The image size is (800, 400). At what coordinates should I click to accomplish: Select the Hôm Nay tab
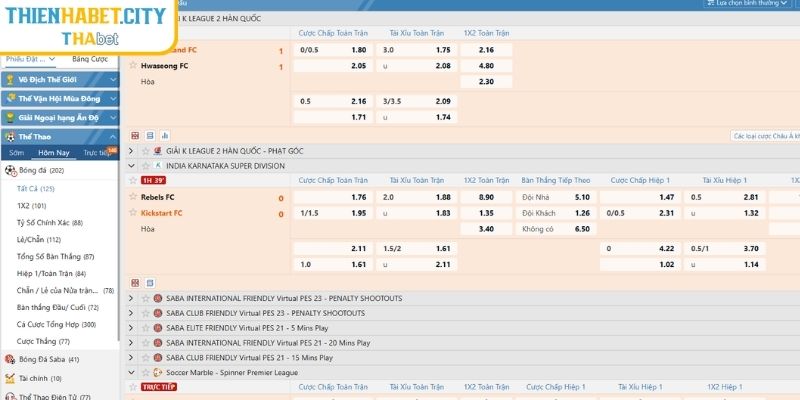pyautogui.click(x=54, y=153)
